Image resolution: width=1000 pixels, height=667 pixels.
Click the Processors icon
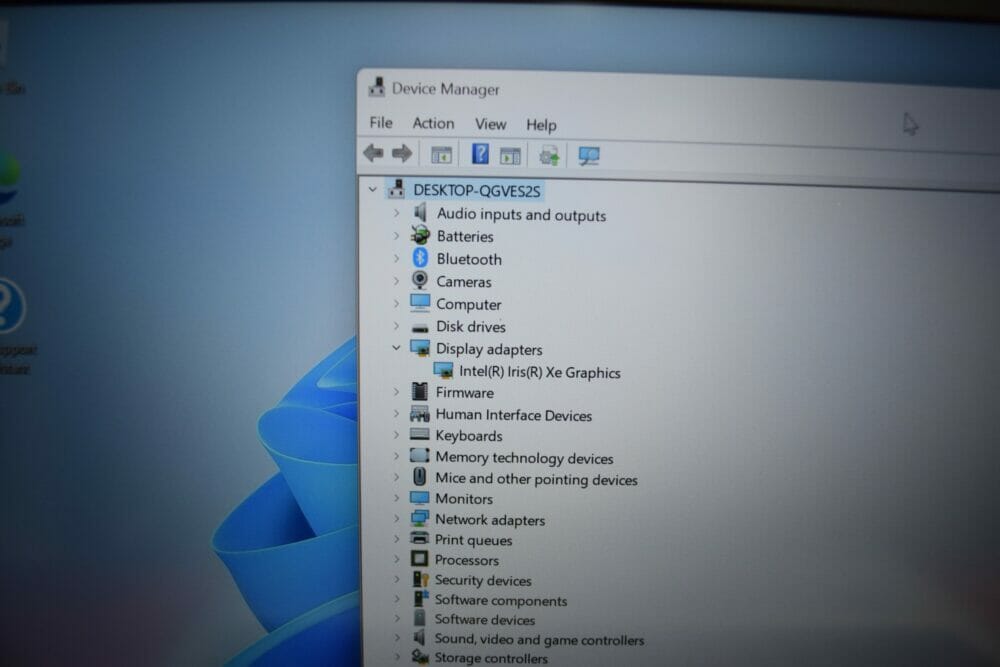pyautogui.click(x=420, y=559)
